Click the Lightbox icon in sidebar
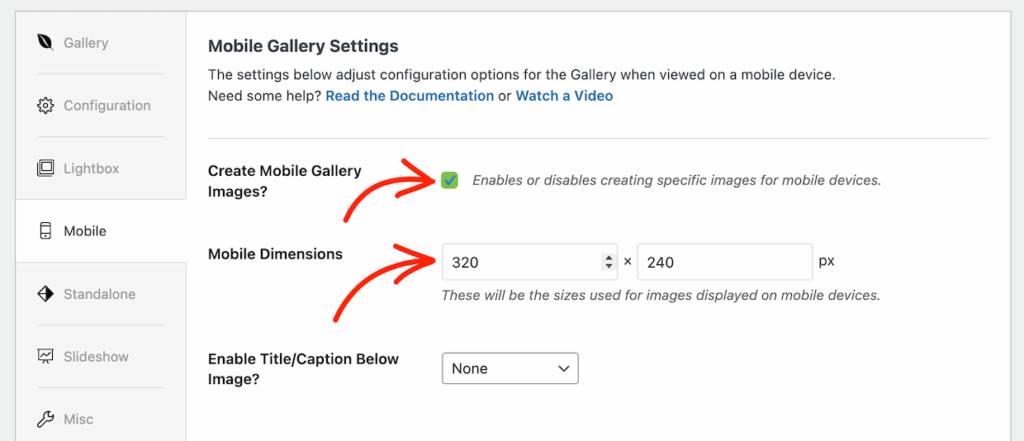The image size is (1024, 441). 45,168
